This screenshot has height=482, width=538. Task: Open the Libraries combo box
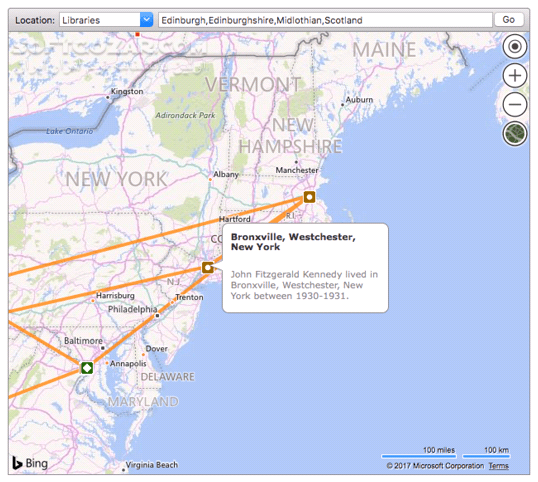106,20
